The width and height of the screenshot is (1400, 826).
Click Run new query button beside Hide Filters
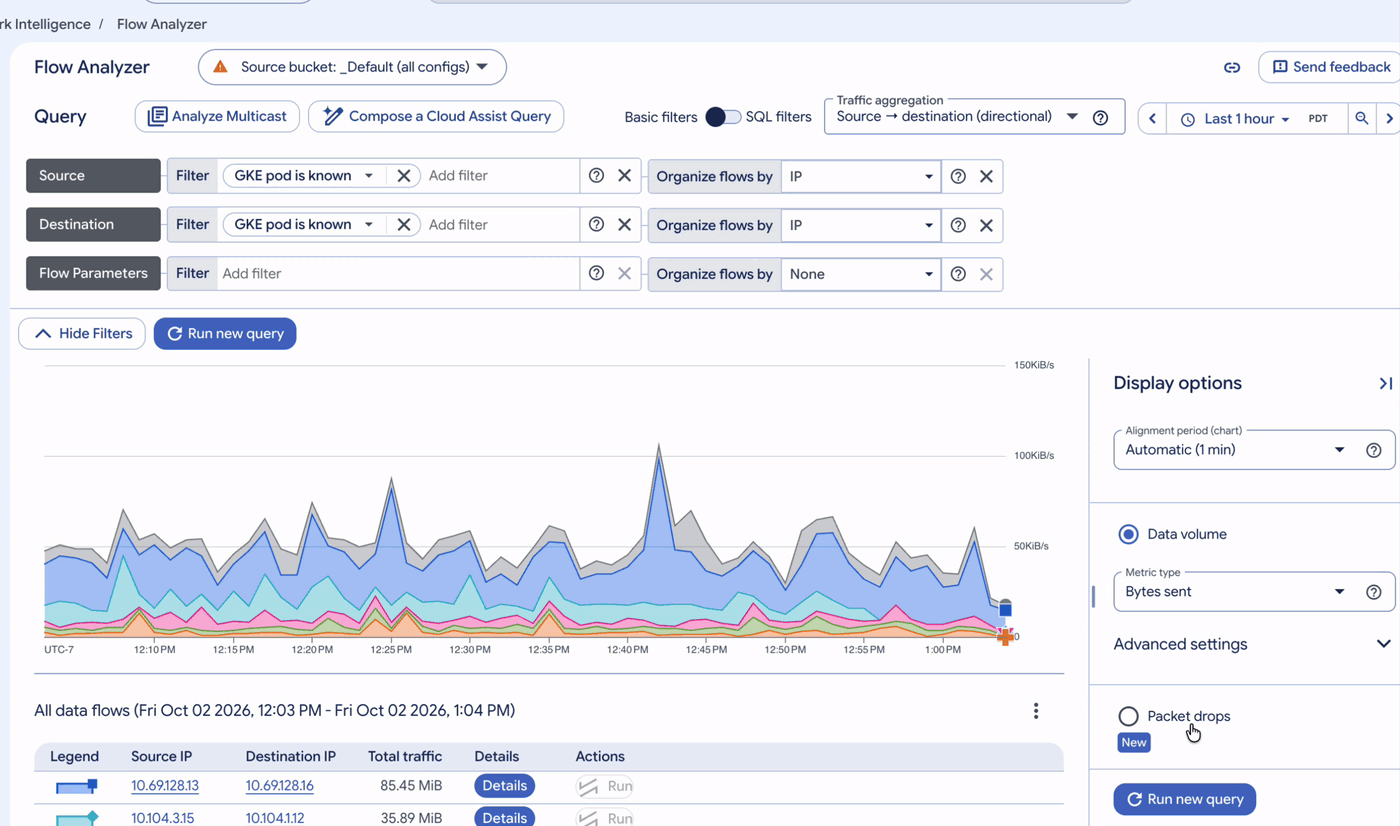[225, 334]
